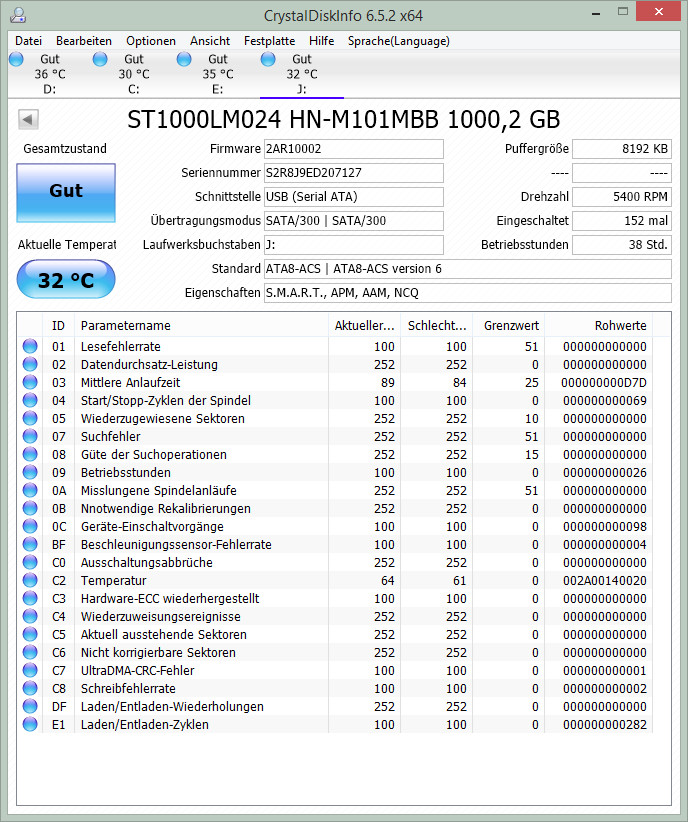Click status orb for Start/Stopp-Zyklen row
The height and width of the screenshot is (822, 688).
30,400
